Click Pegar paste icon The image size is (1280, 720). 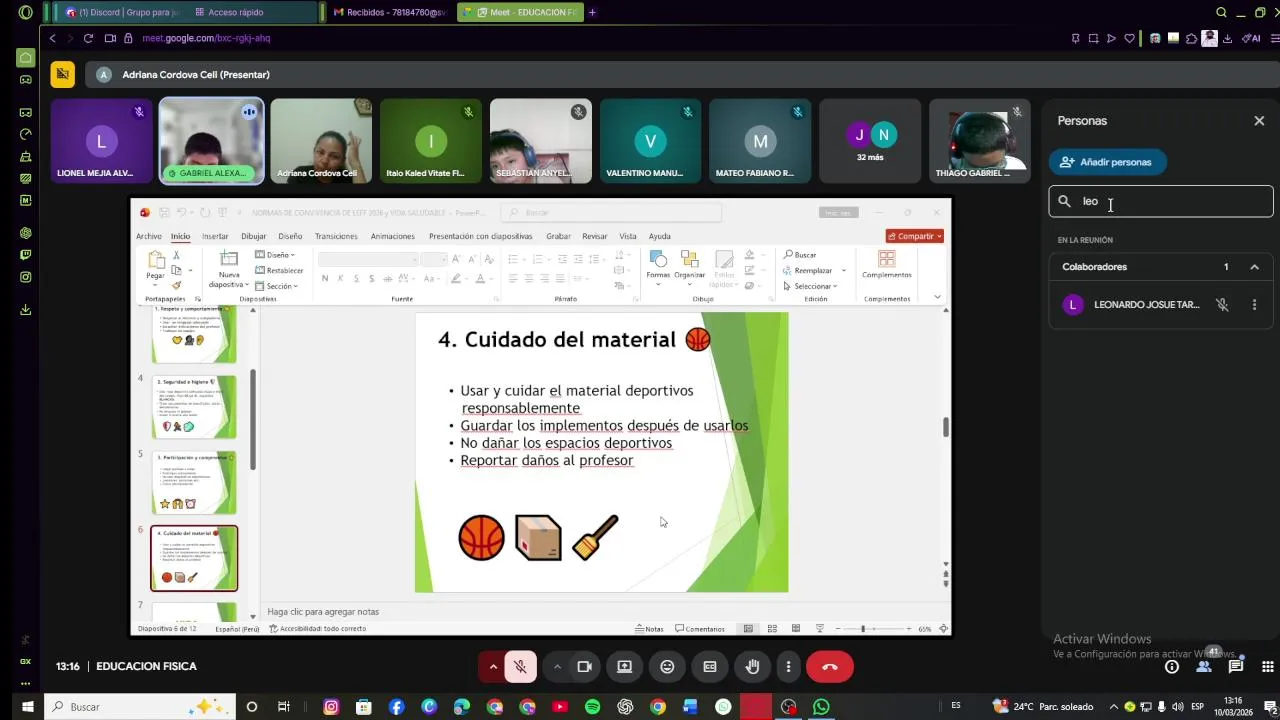155,260
